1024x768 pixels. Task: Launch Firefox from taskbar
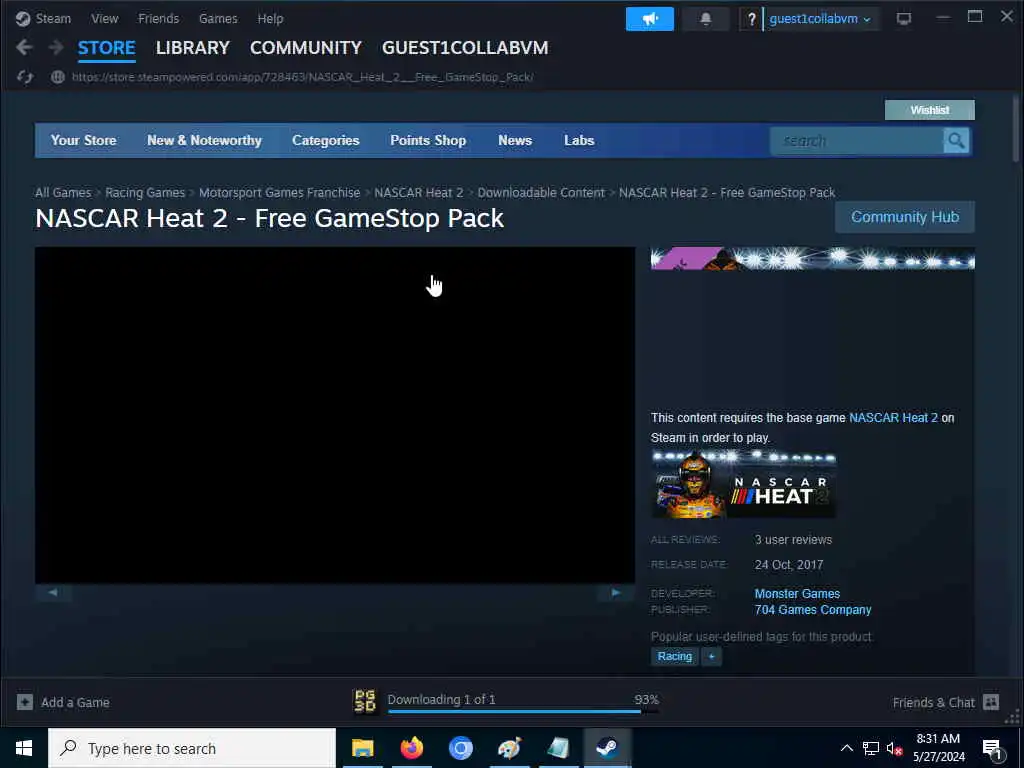click(411, 748)
